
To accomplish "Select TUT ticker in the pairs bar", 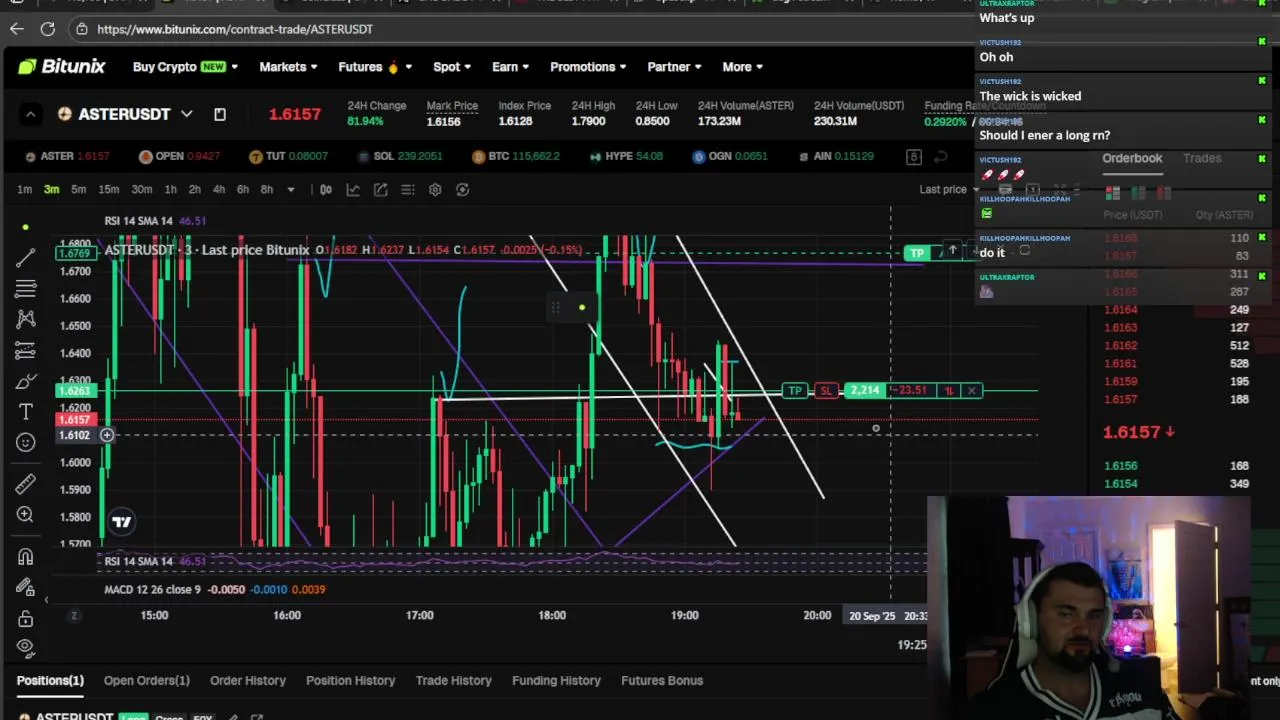I will coord(289,156).
